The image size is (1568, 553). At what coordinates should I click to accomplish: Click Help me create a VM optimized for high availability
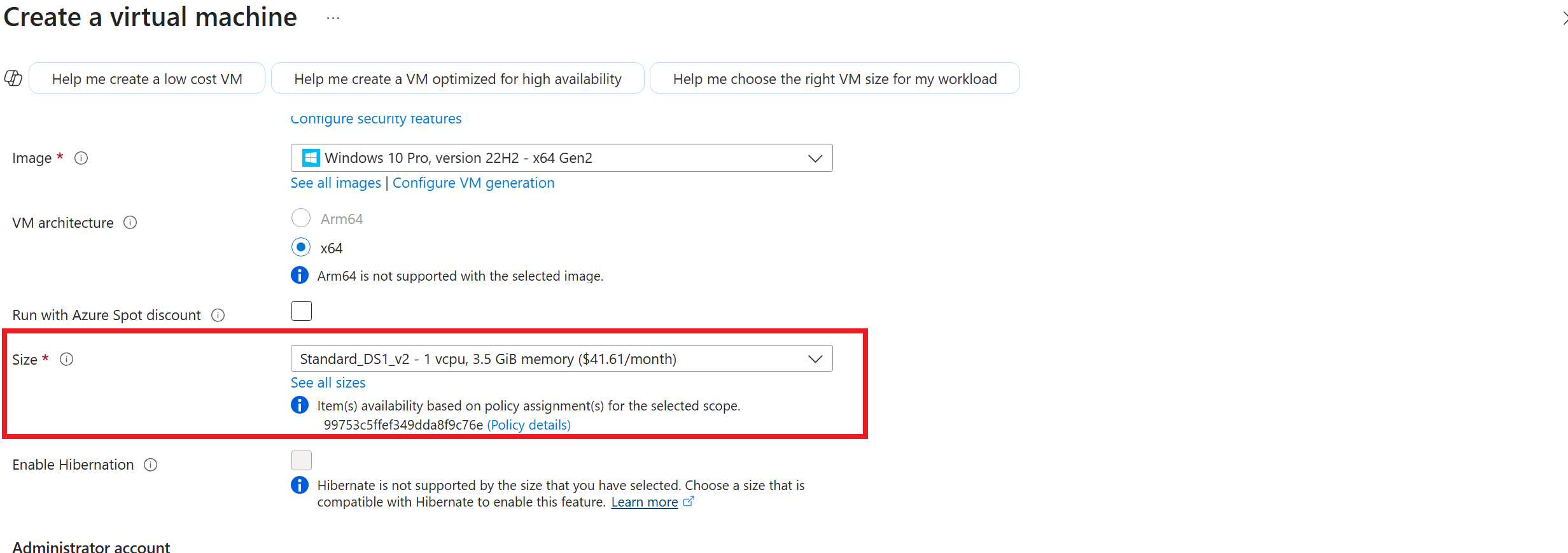click(458, 78)
